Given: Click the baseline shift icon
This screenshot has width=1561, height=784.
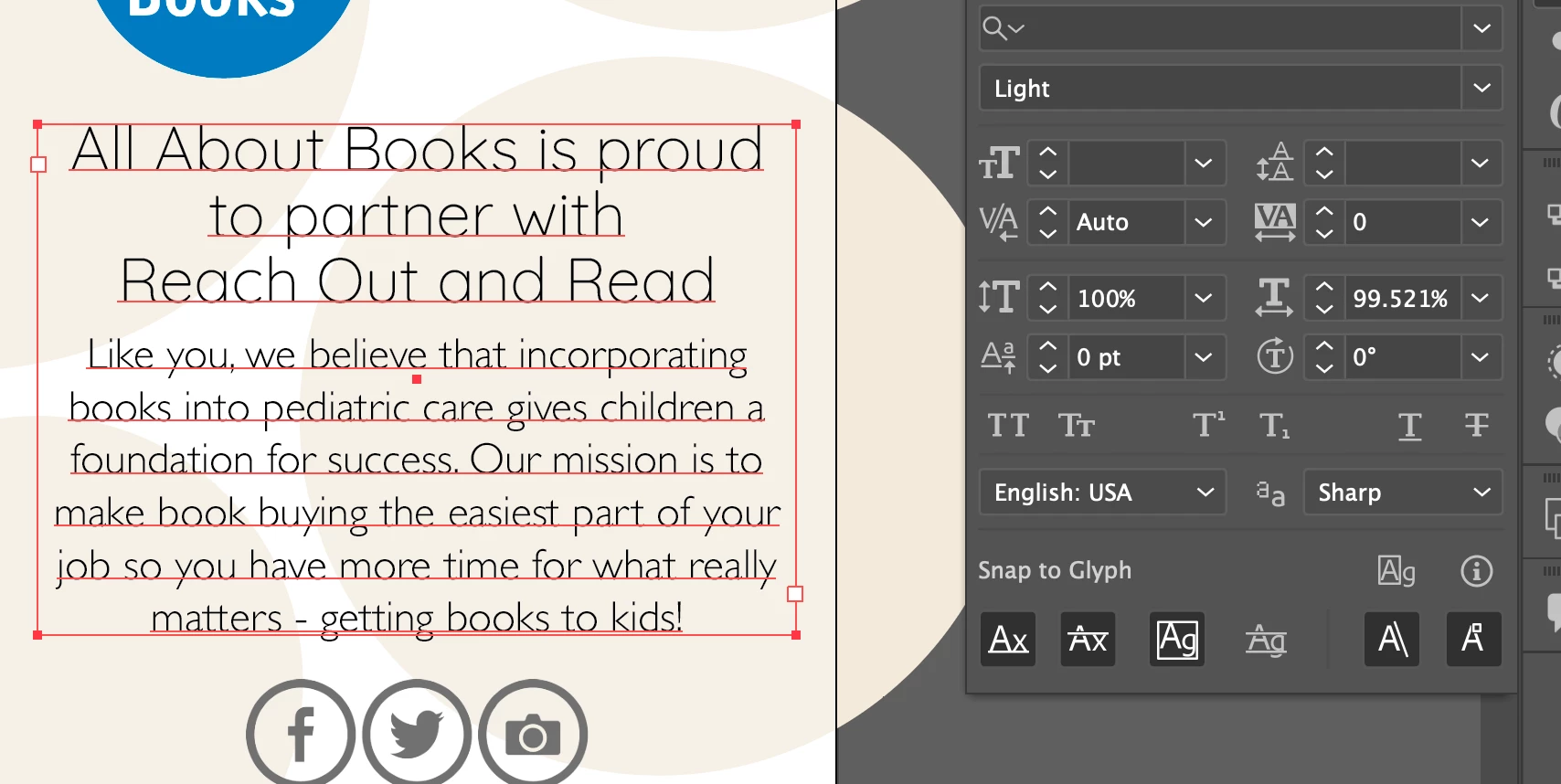Looking at the screenshot, I should tap(998, 356).
